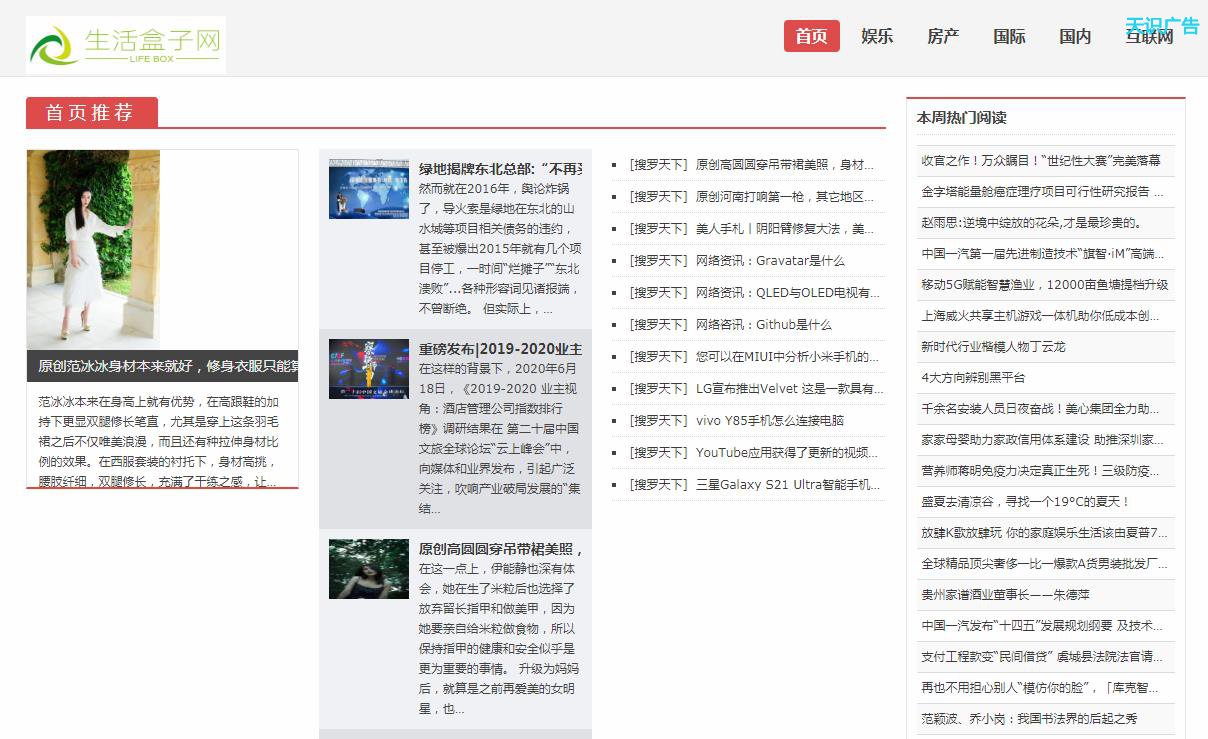Open list item 网络咨讯：Github是什么
This screenshot has height=739, width=1208.
764,324
